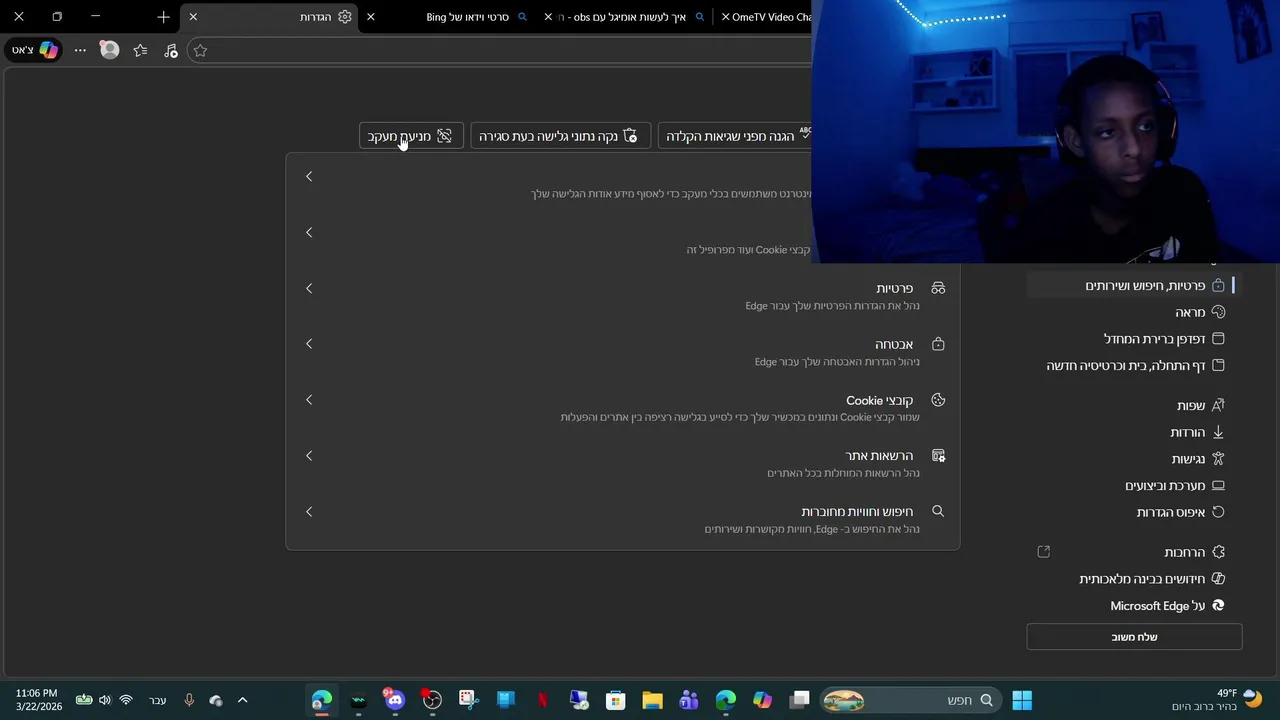Click the media control music-note icon in the Edge toolbar

170,50
